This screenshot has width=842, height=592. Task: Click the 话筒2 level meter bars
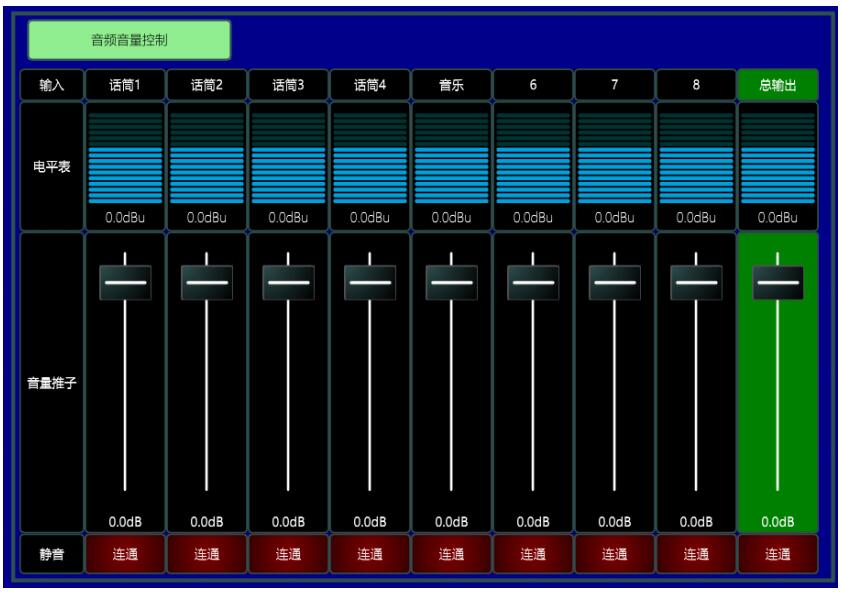(x=207, y=158)
